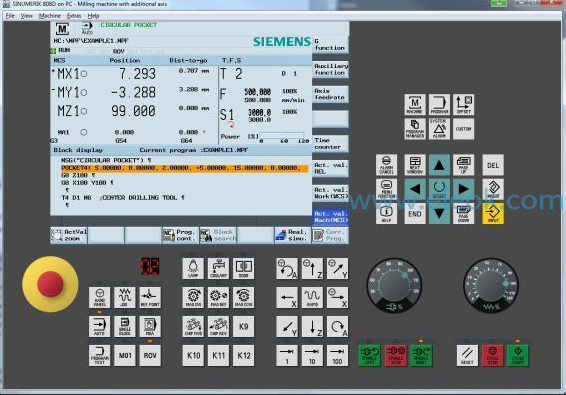Click the red Cycle Stop key
The image size is (566, 395).
coord(493,356)
